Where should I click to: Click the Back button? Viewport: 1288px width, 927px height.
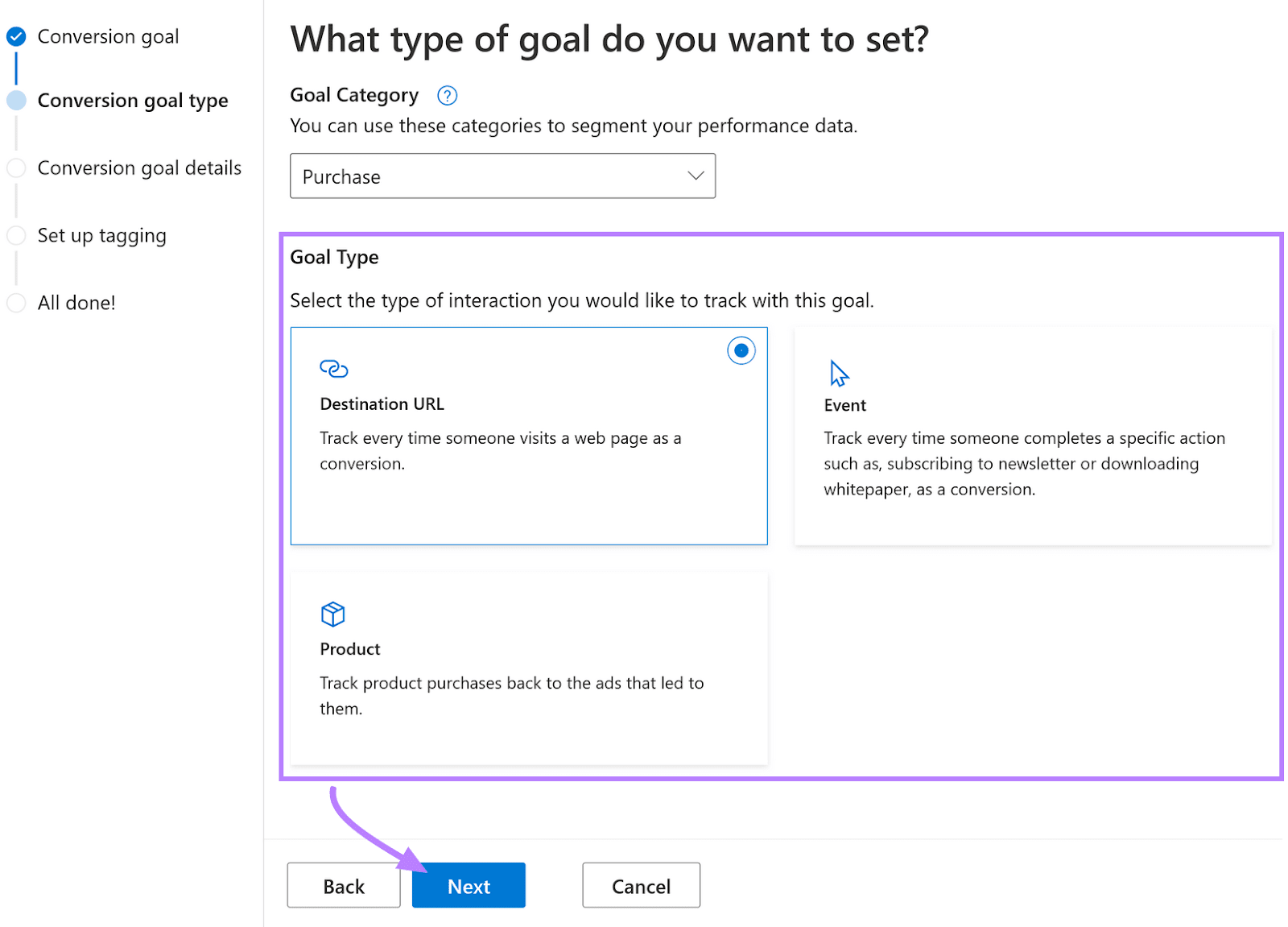click(344, 886)
